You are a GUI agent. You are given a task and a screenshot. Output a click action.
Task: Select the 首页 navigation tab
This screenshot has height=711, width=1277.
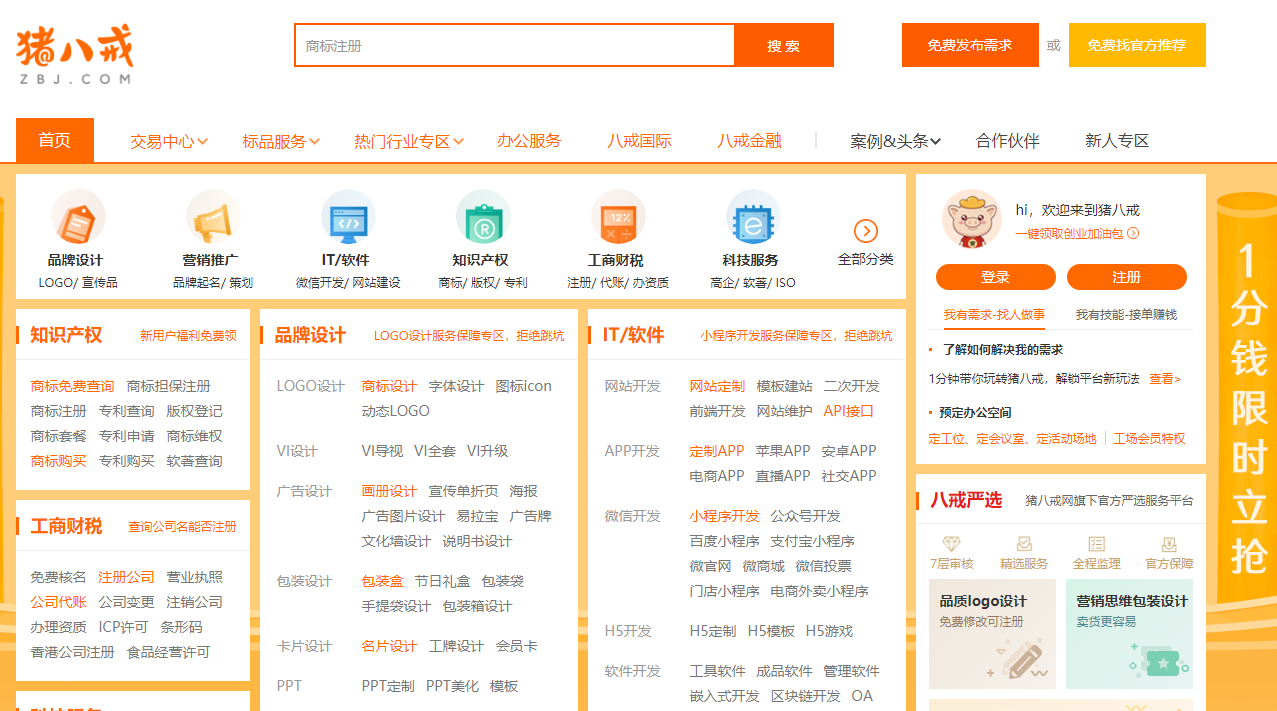pos(54,141)
